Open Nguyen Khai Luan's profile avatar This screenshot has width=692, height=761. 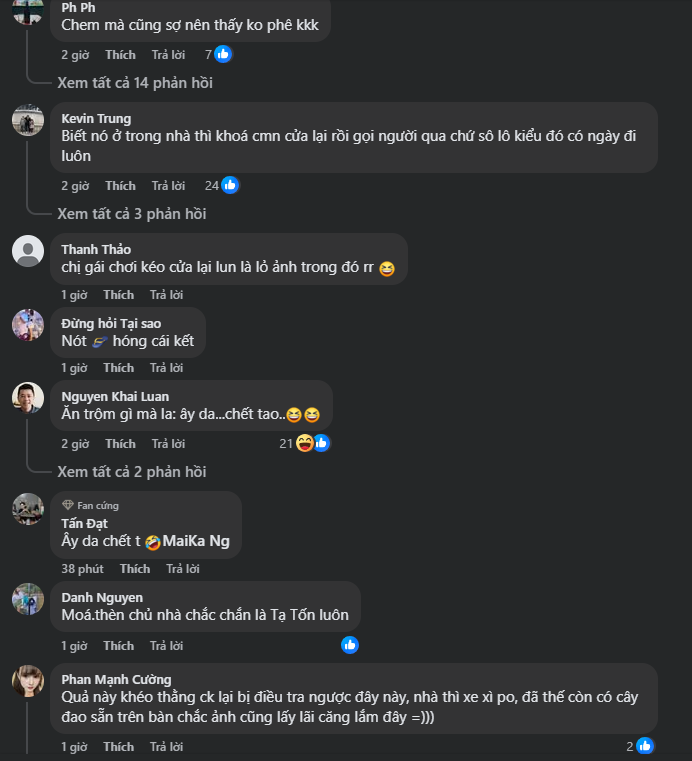[x=28, y=398]
